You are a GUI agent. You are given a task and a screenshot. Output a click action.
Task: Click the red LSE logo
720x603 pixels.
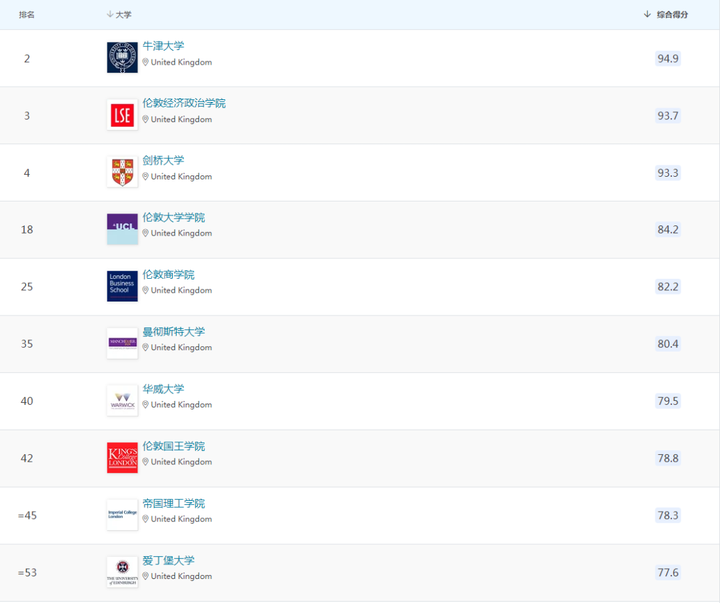point(122,115)
